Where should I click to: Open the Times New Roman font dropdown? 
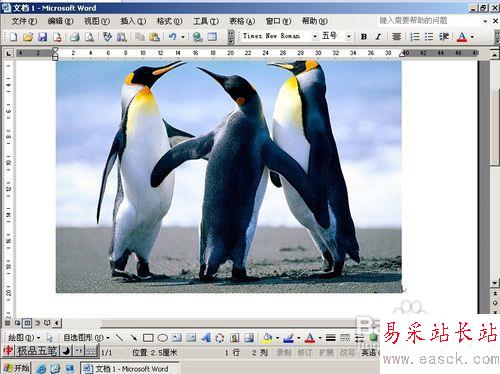click(315, 36)
